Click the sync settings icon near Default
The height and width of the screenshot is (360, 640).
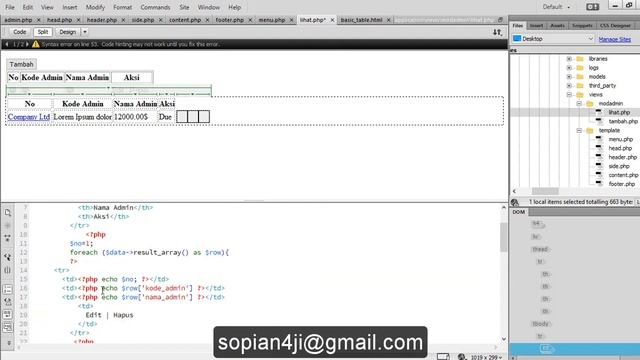point(592,7)
